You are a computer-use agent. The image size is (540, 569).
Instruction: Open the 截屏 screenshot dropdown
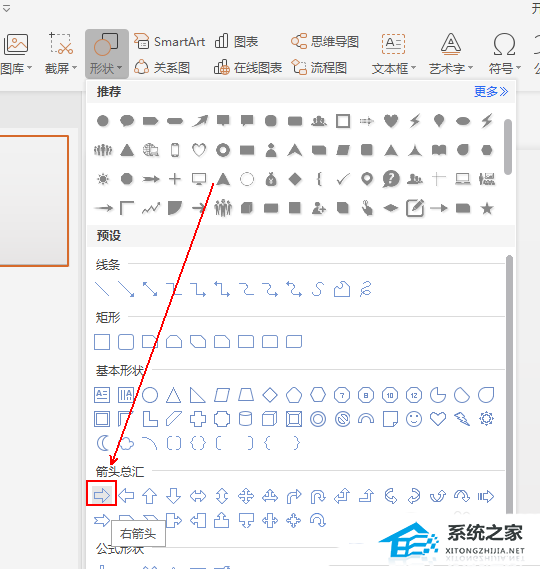tap(61, 54)
